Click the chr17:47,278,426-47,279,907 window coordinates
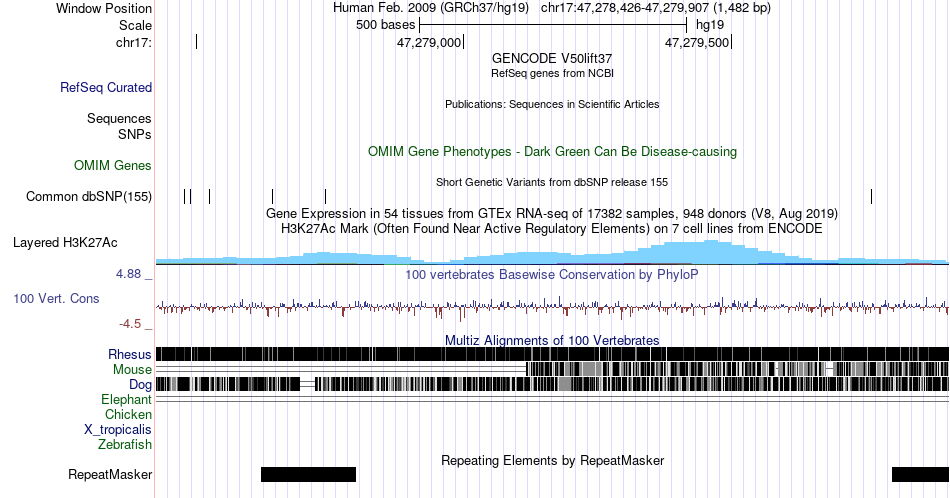Viewport: 950px width, 498px height. (x=656, y=8)
